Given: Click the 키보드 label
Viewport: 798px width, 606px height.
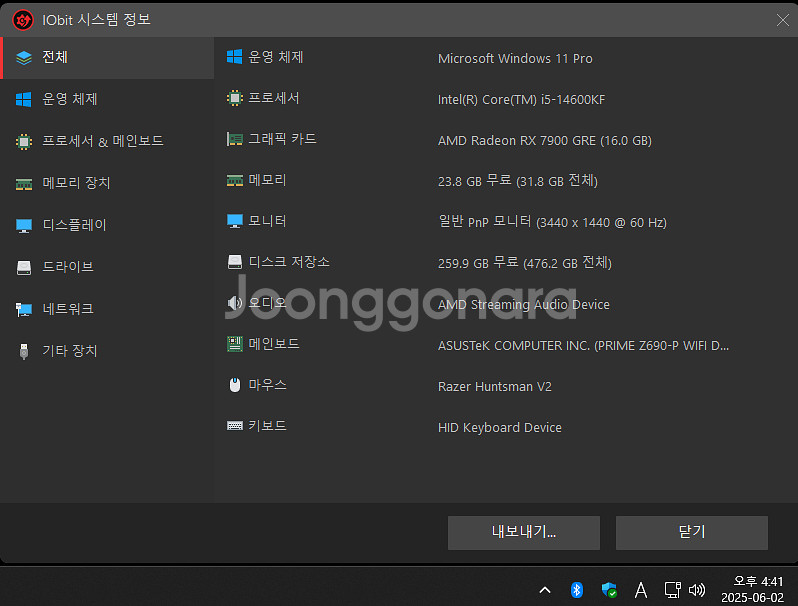Looking at the screenshot, I should pyautogui.click(x=267, y=426).
